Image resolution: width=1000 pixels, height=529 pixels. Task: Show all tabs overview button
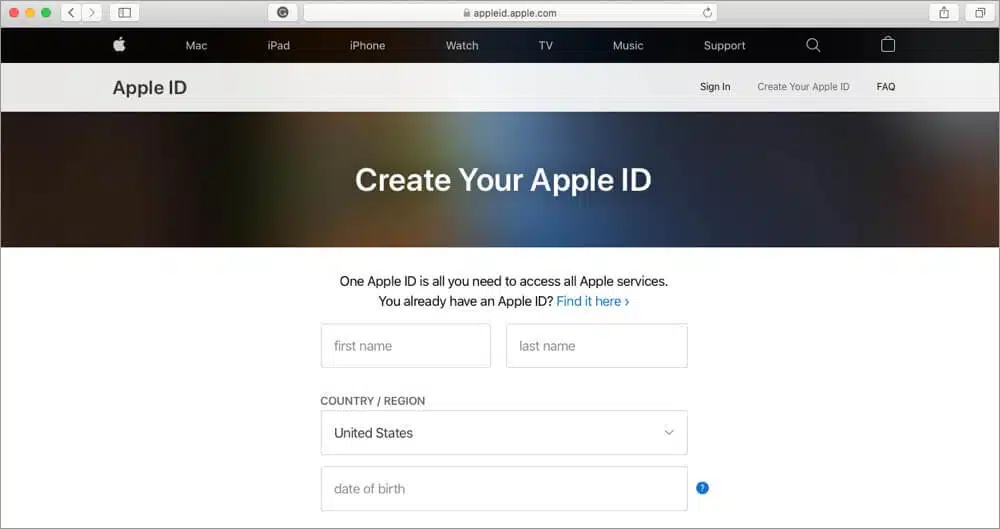(980, 12)
